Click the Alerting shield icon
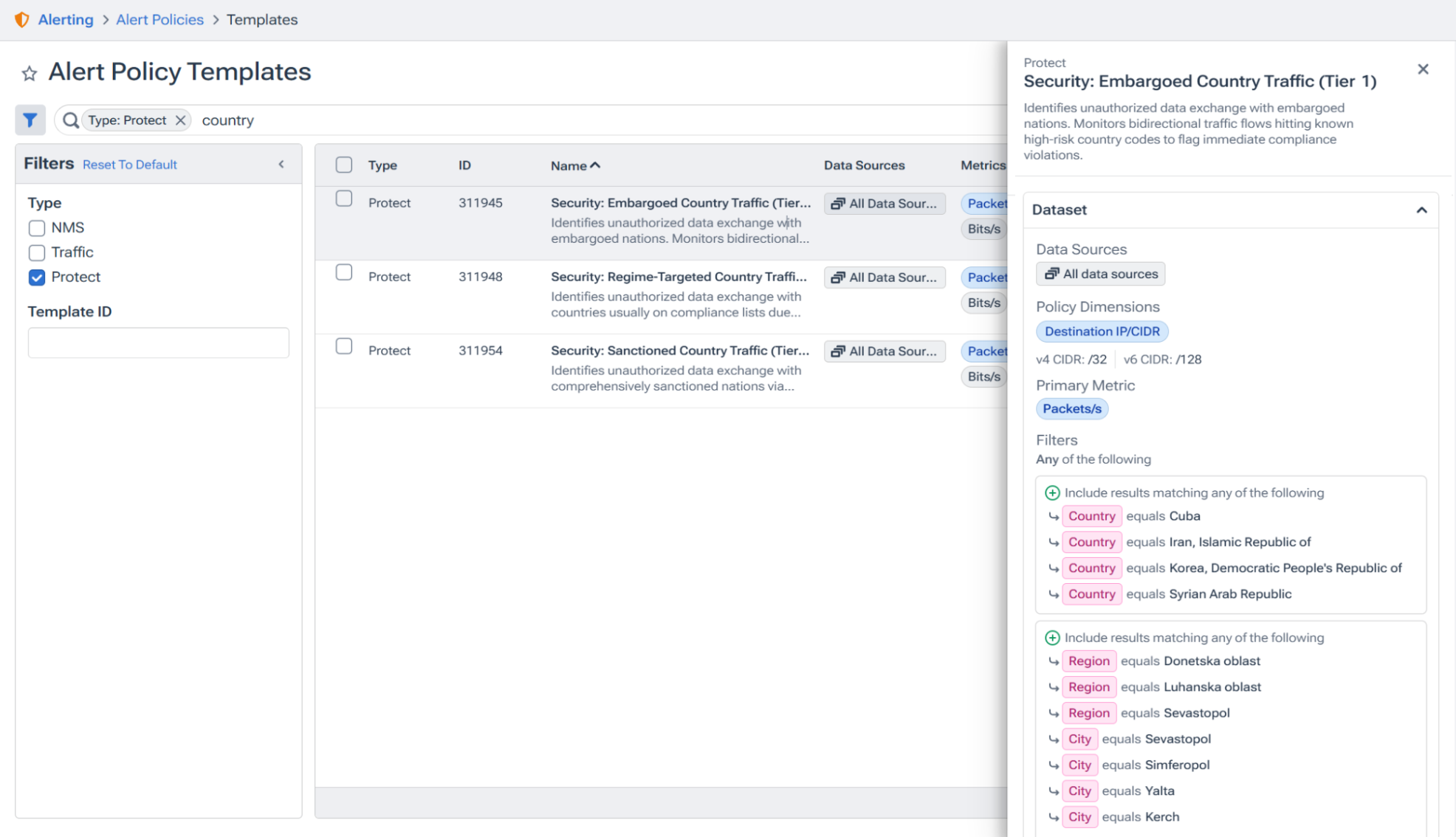 pos(22,20)
